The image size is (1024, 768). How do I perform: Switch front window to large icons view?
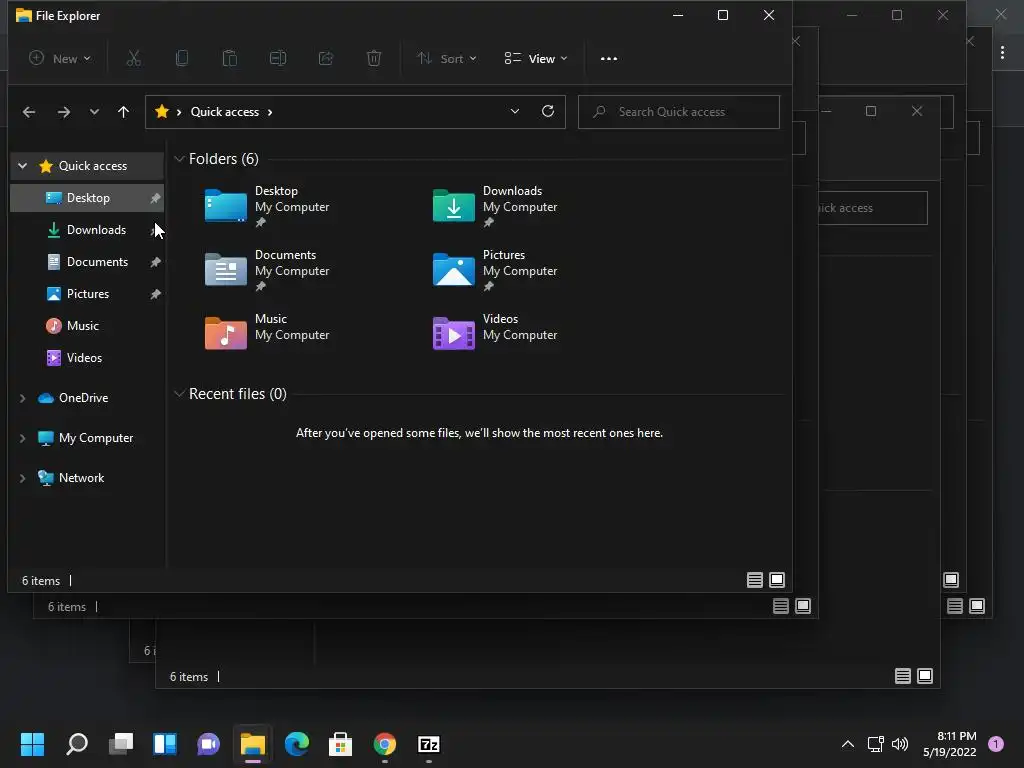[x=777, y=580]
